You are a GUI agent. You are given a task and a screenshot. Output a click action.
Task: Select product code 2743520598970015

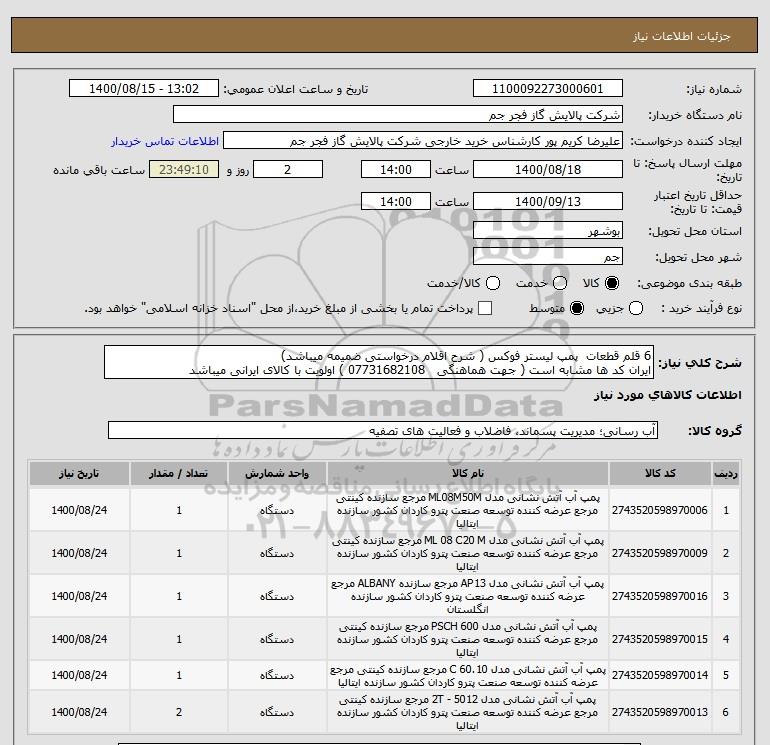click(x=660, y=639)
